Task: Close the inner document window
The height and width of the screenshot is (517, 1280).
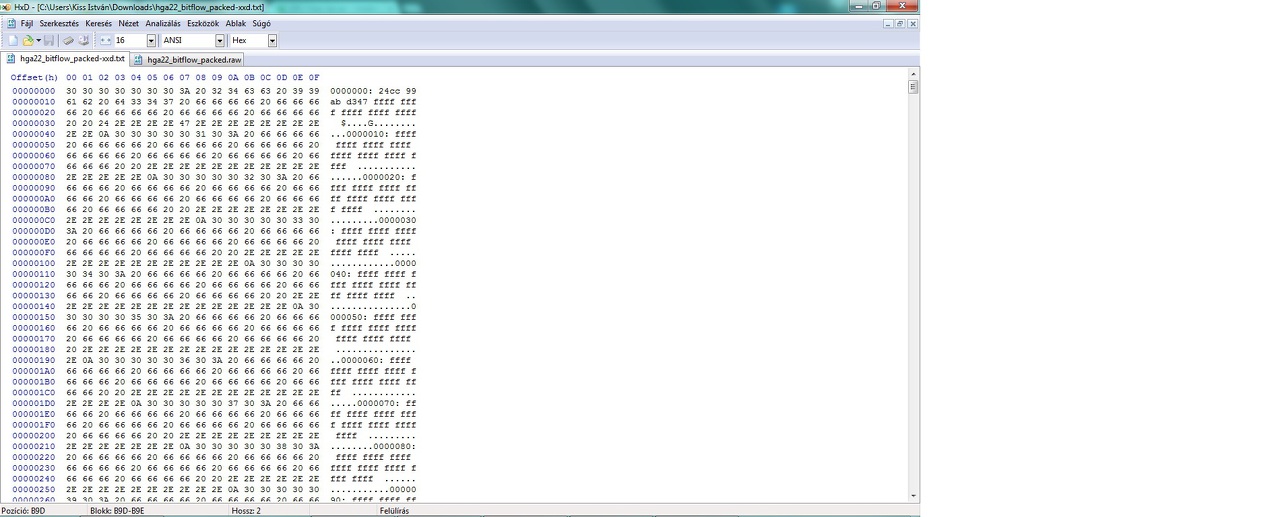Action: (912, 23)
